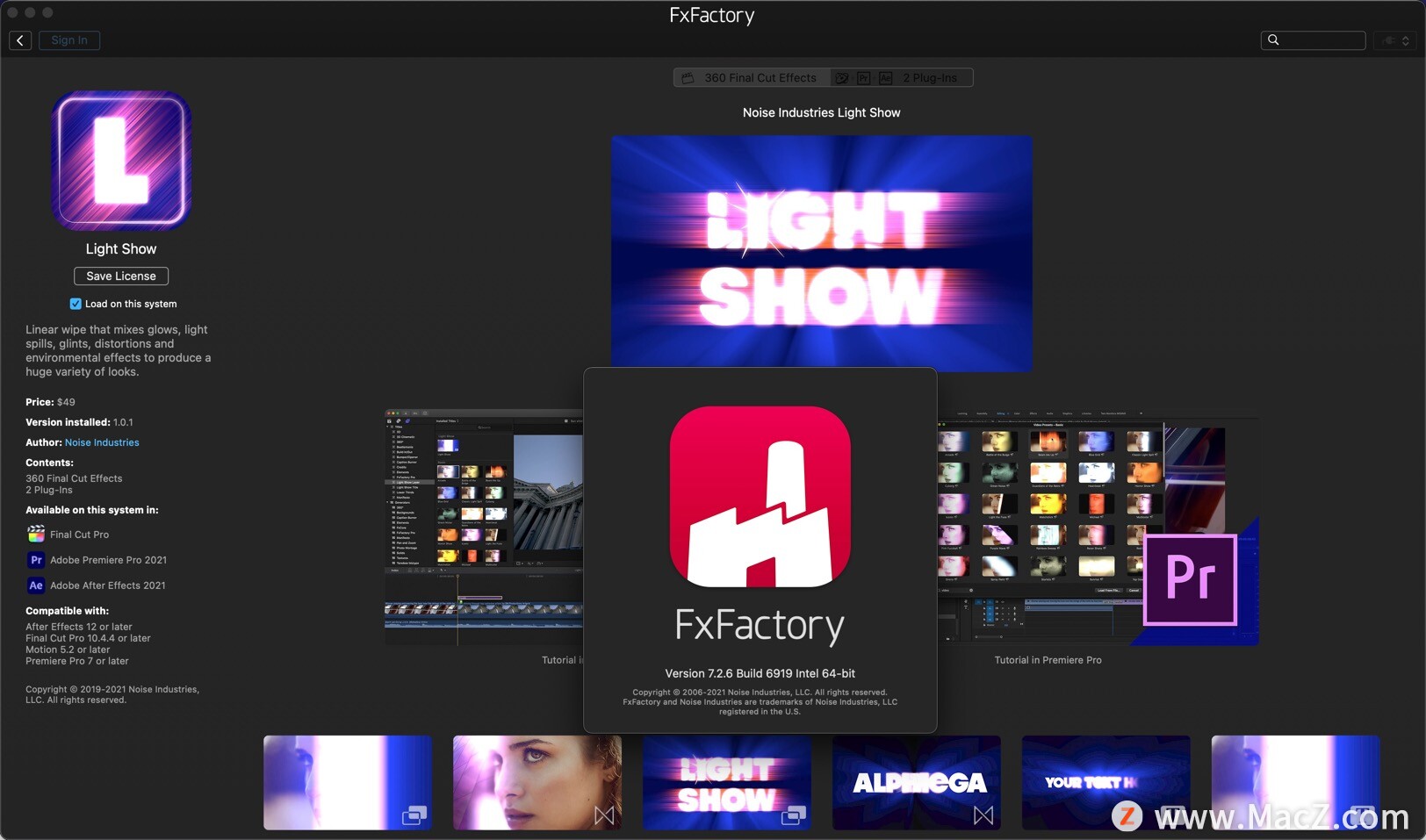Open the ALPHMEGA transition thumbnail
This screenshot has width=1426, height=840.
(917, 783)
